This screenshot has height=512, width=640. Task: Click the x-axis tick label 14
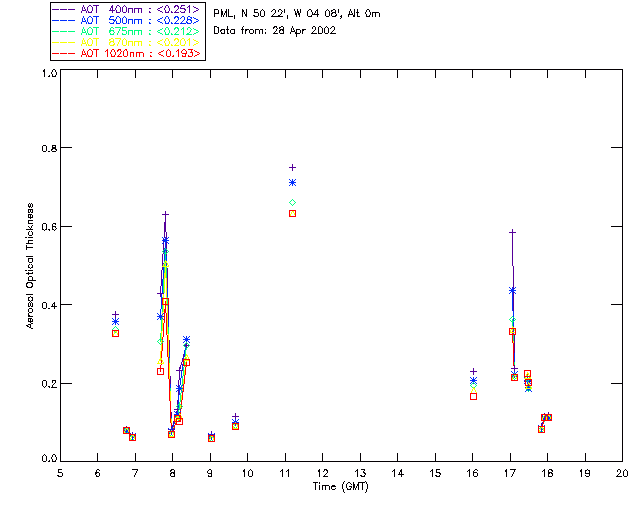tap(397, 473)
